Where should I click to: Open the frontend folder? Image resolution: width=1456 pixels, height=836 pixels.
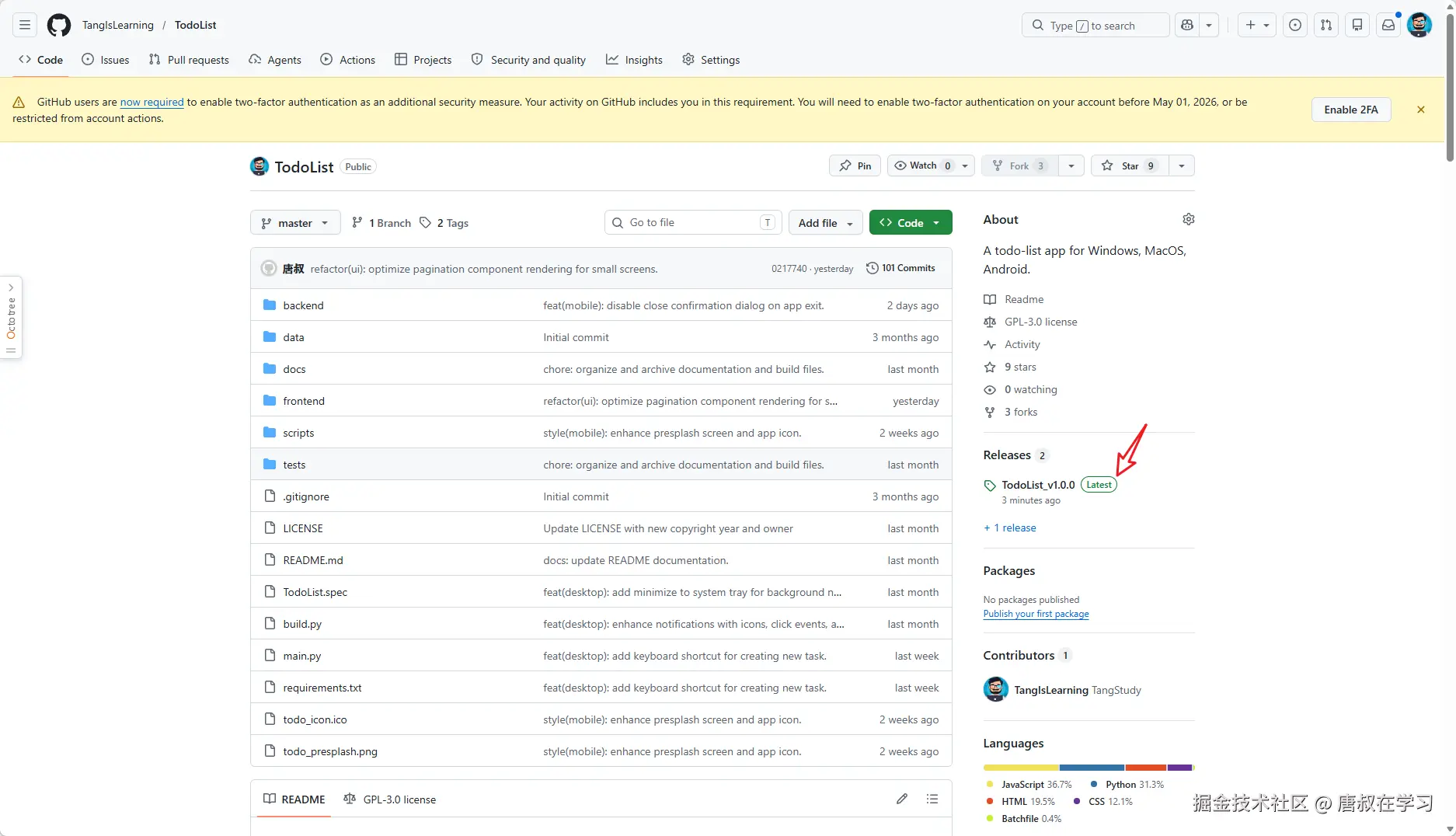point(304,401)
